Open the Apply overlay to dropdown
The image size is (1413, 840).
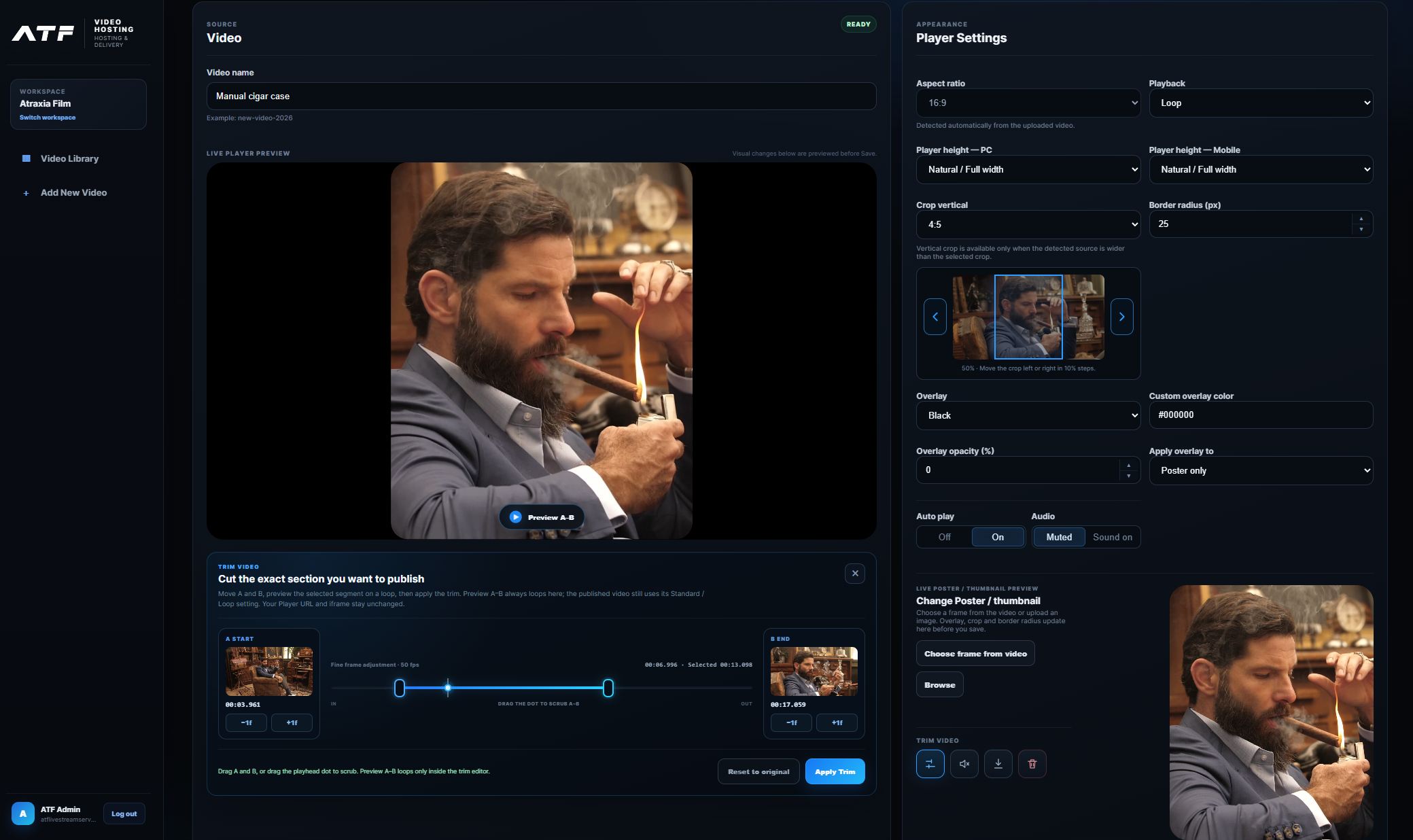[x=1261, y=470]
